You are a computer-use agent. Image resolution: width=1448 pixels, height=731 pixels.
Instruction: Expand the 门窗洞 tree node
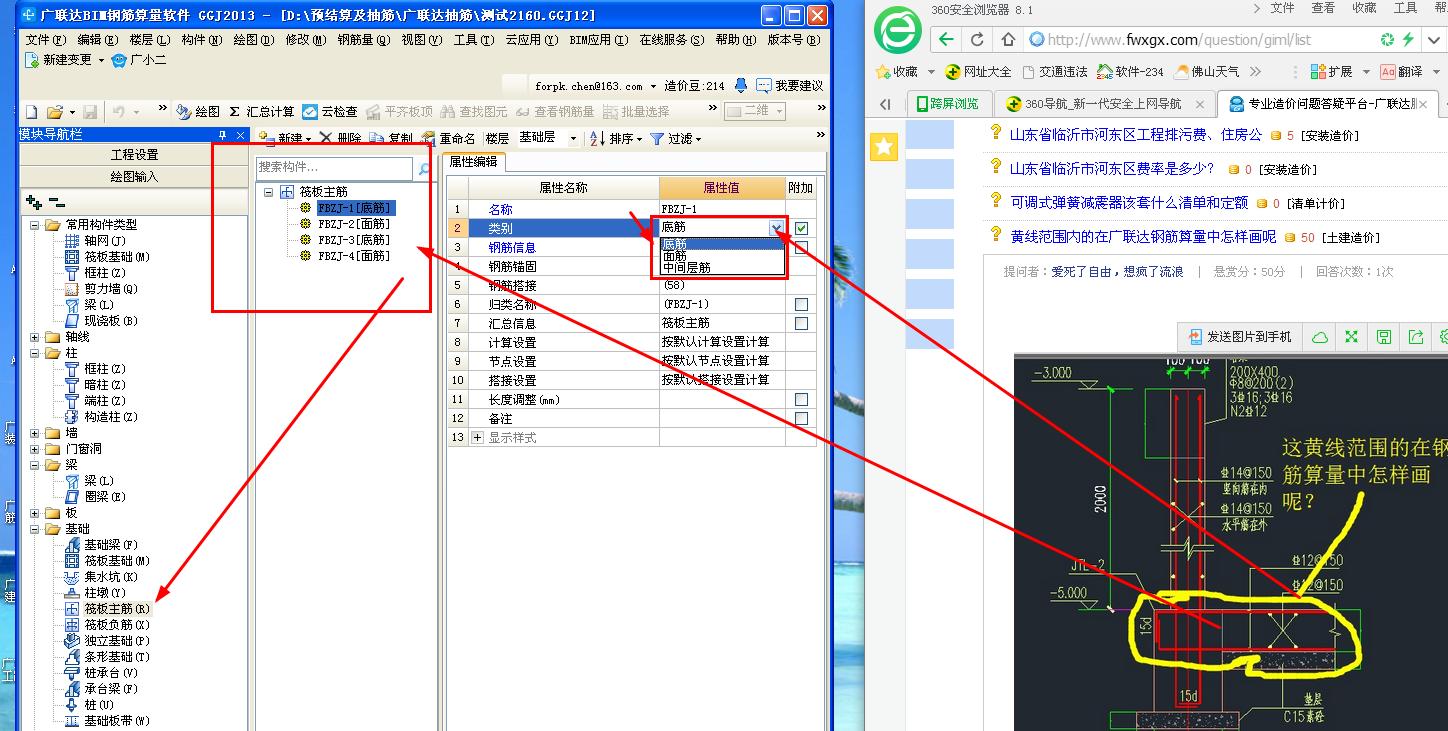[35, 449]
